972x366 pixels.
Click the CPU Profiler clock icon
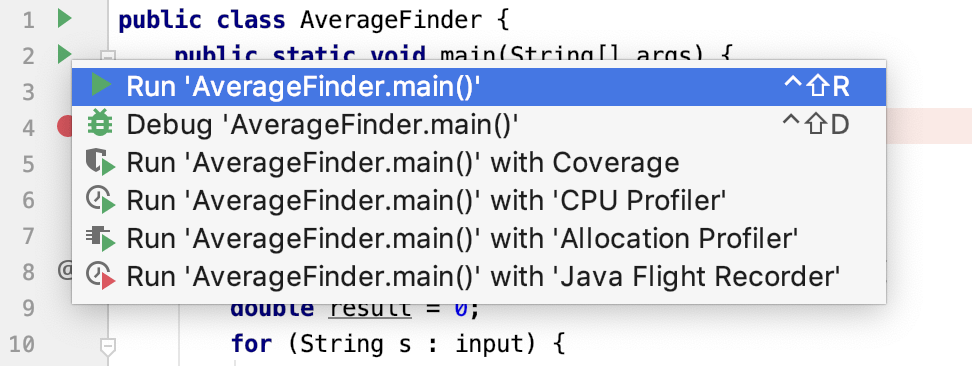tap(100, 200)
